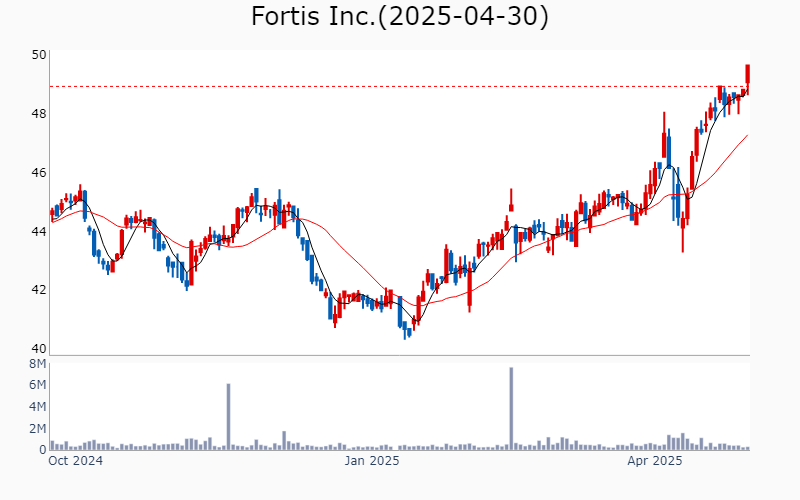
Task: Click the 0 volume axis label
Action: (43, 450)
